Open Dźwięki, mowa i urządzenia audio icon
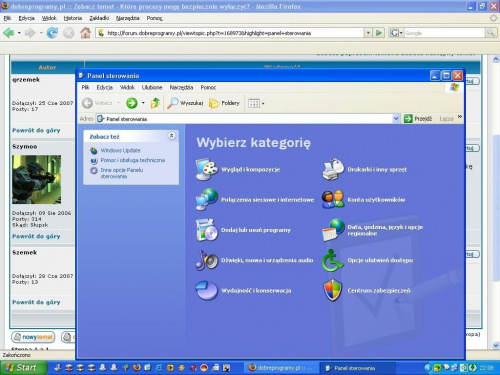 [207, 260]
